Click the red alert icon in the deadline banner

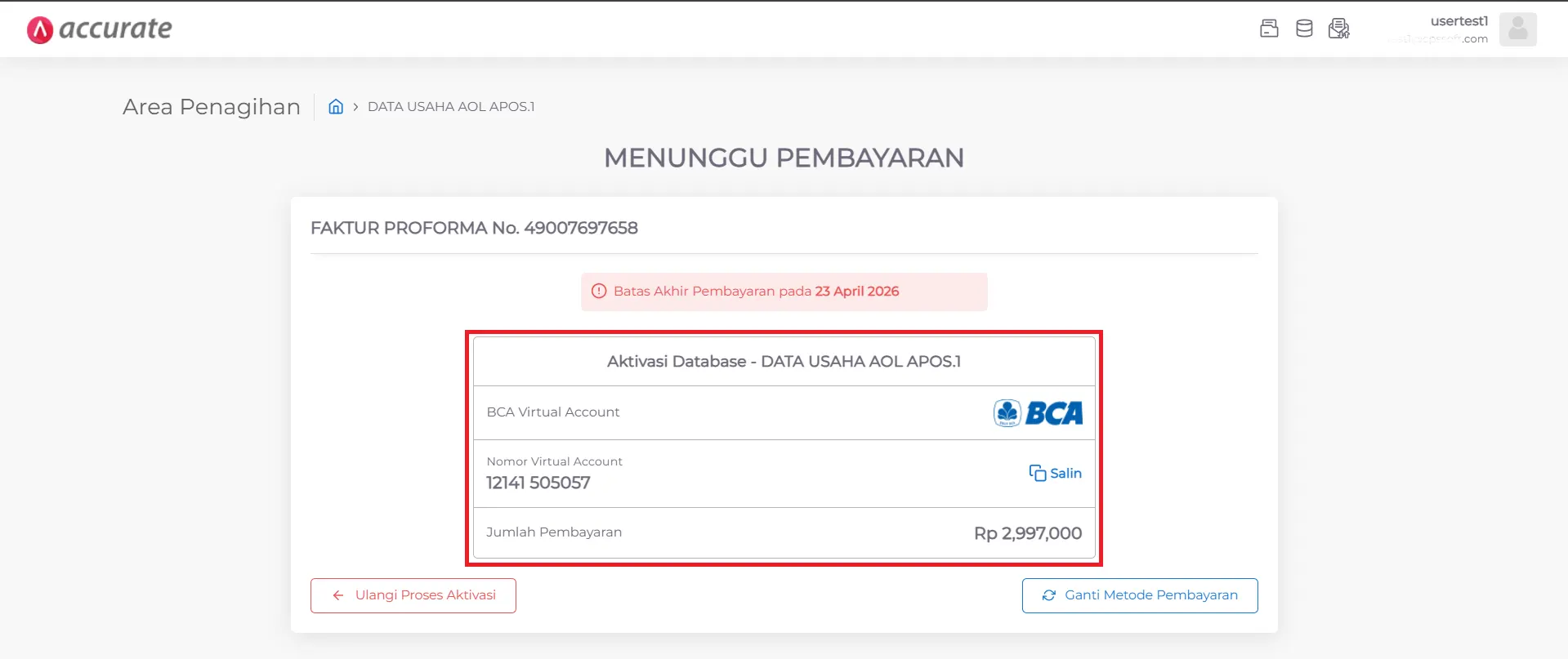599,292
